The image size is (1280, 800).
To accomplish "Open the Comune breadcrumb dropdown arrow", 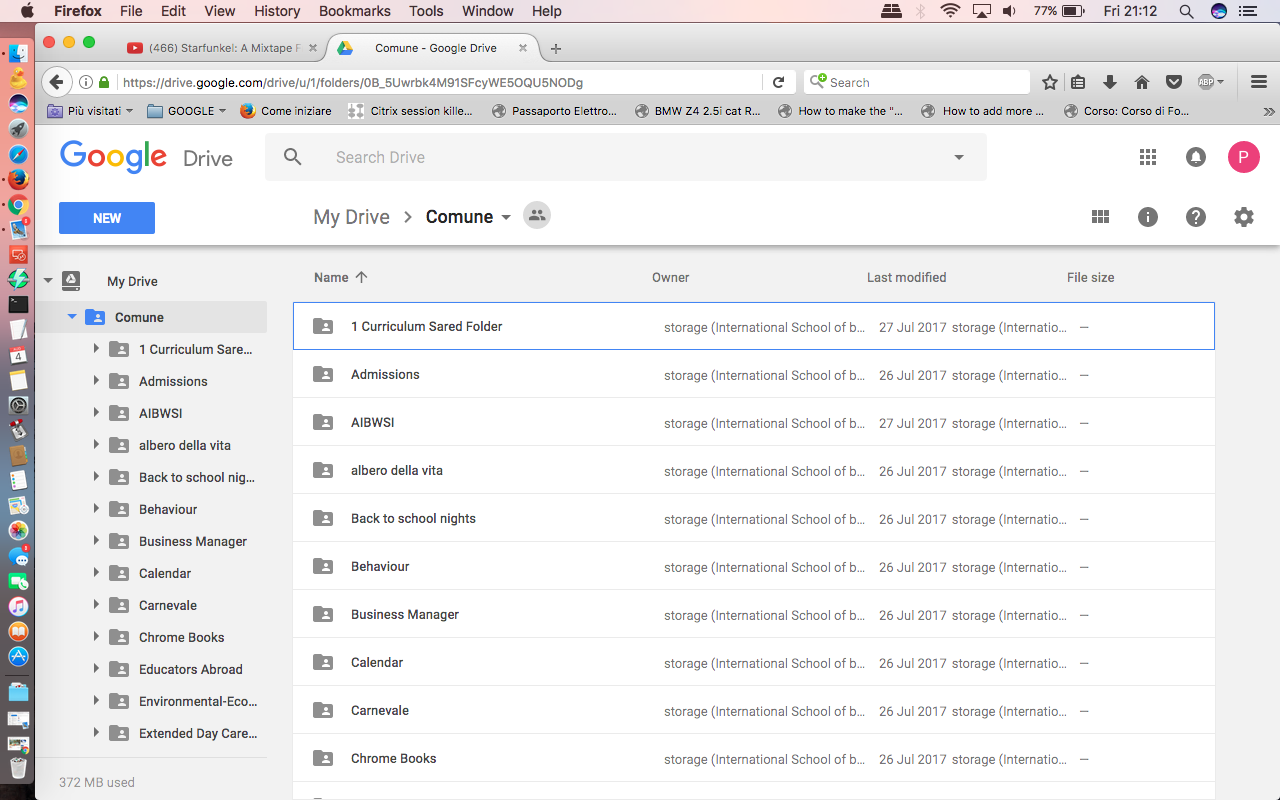I will tap(506, 218).
